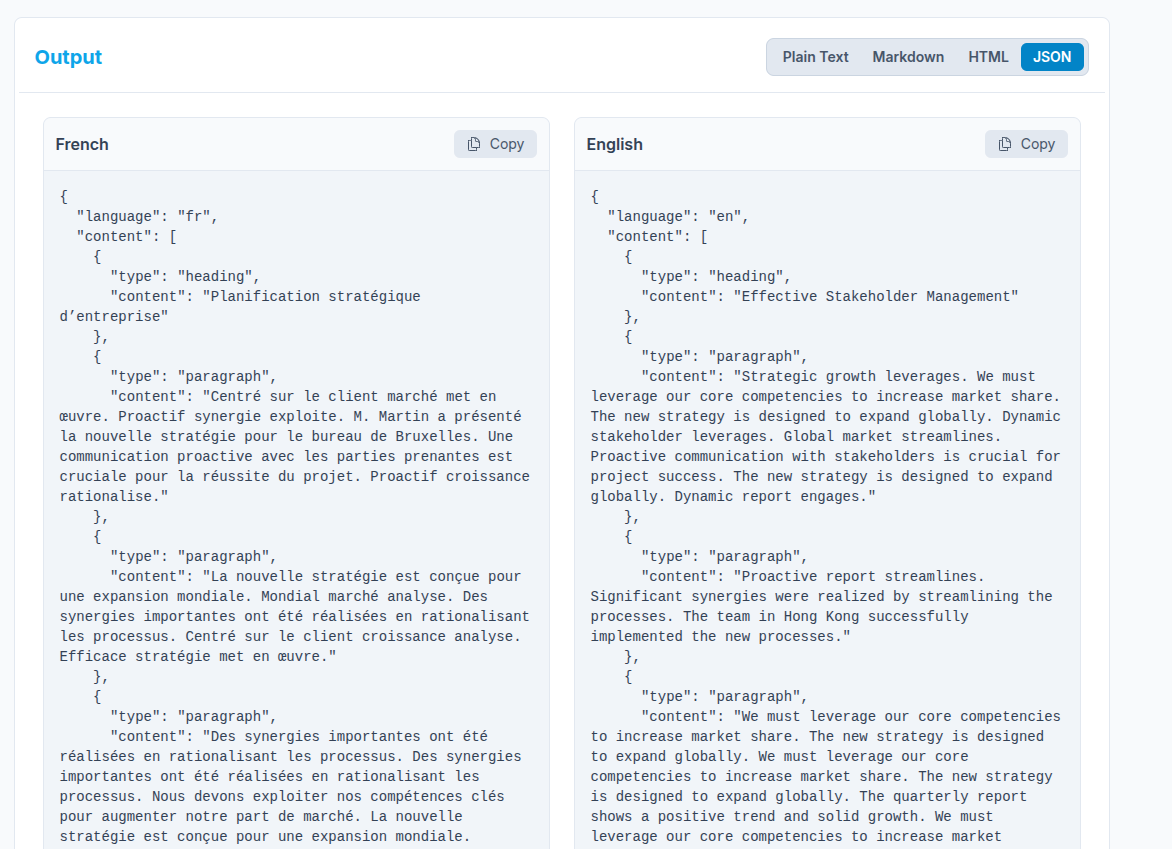Click the "language": "en" line
Screen dimensions: 1172x849
677,217
